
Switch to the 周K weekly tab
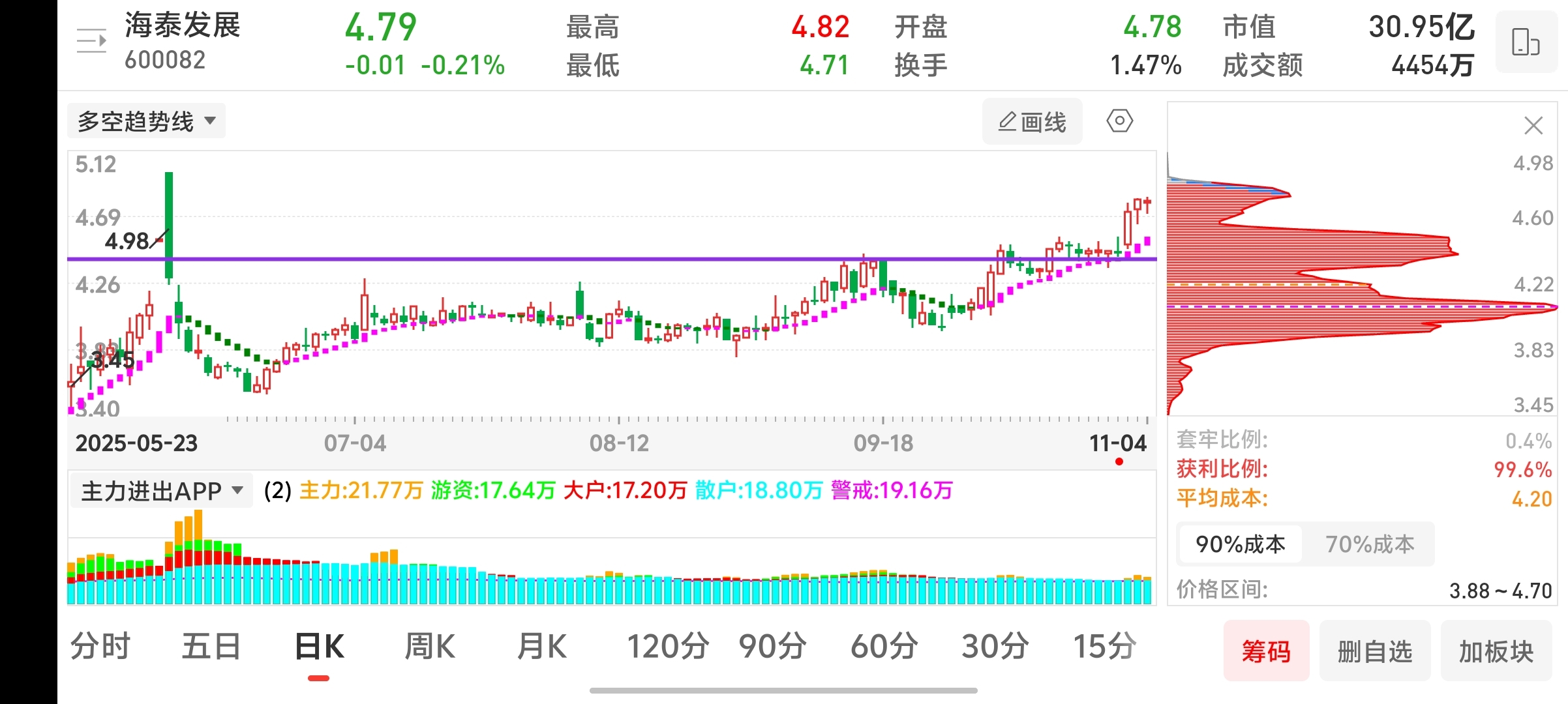pyautogui.click(x=429, y=647)
